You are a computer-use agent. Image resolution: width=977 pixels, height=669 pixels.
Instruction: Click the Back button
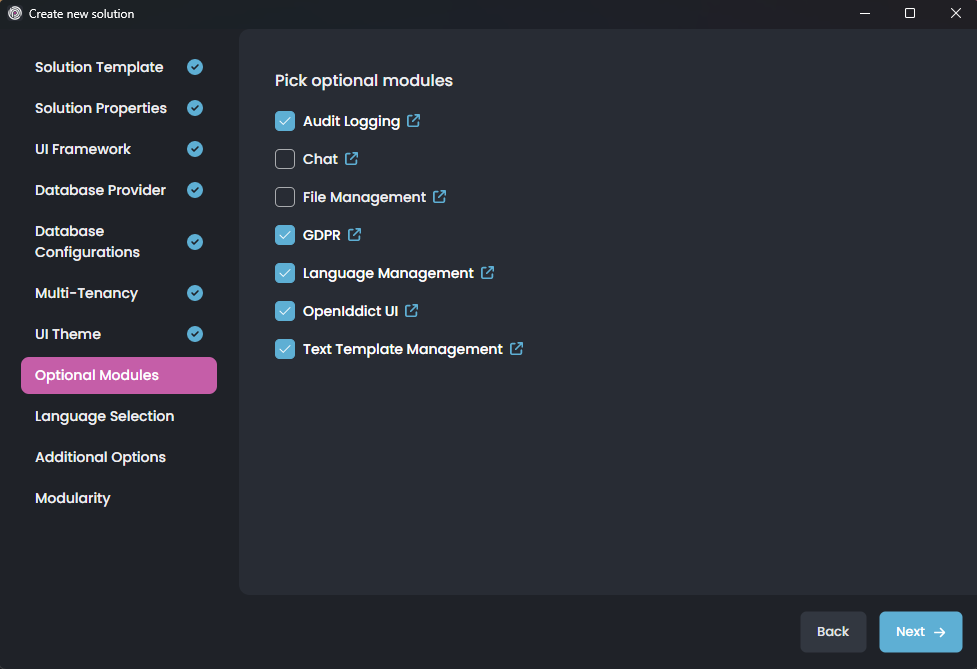833,631
